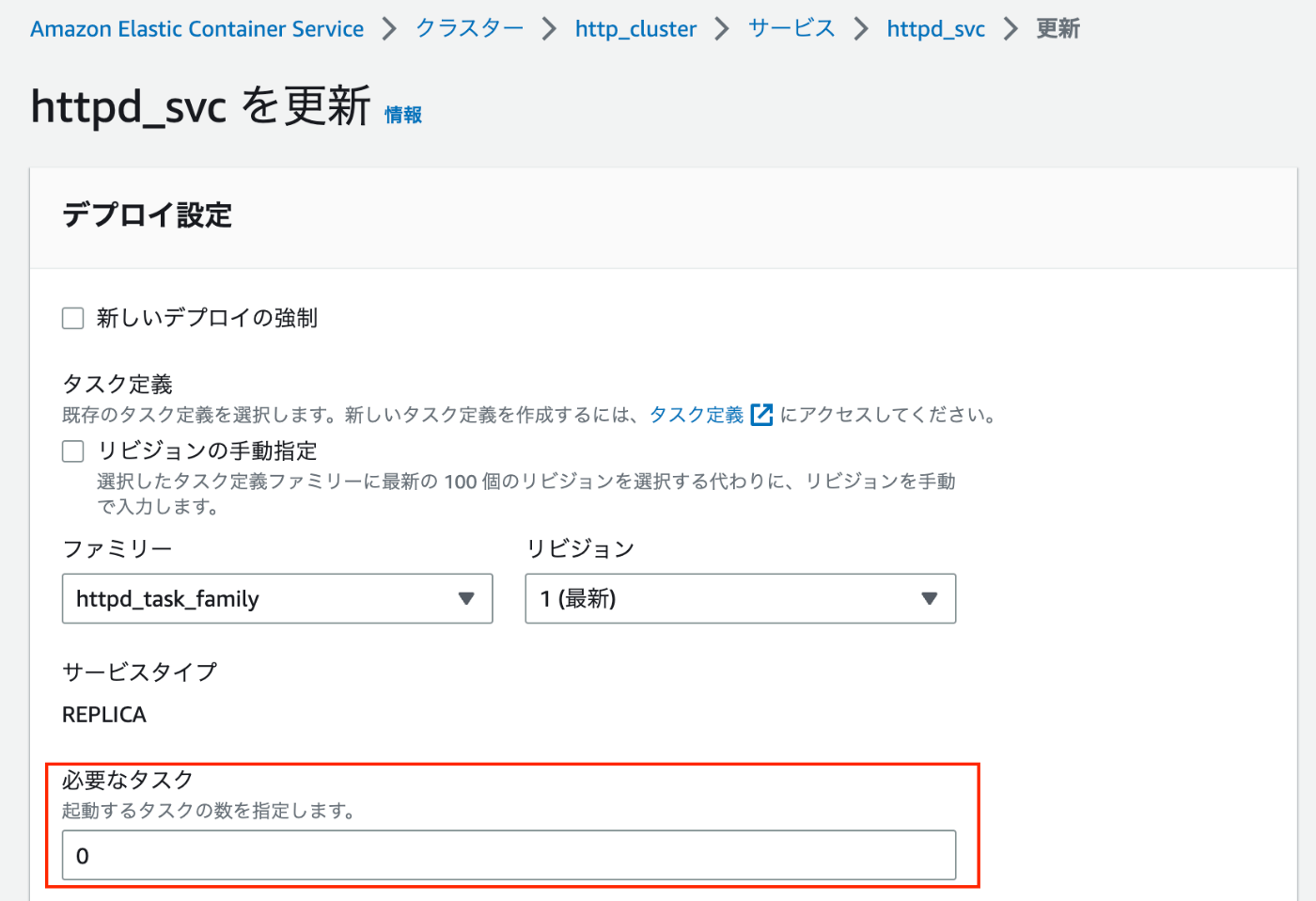1316x901 pixels.
Task: Click the 必要なタスク number input field
Action: pos(509,855)
